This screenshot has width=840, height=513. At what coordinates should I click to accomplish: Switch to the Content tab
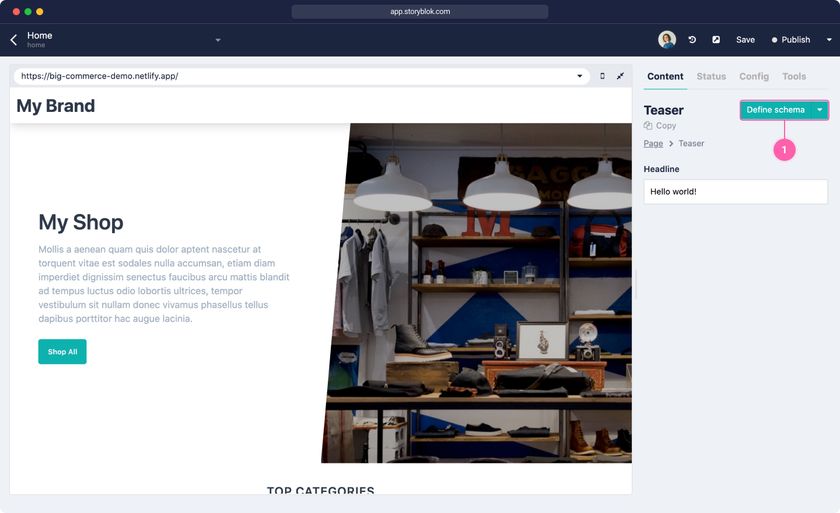coord(665,77)
